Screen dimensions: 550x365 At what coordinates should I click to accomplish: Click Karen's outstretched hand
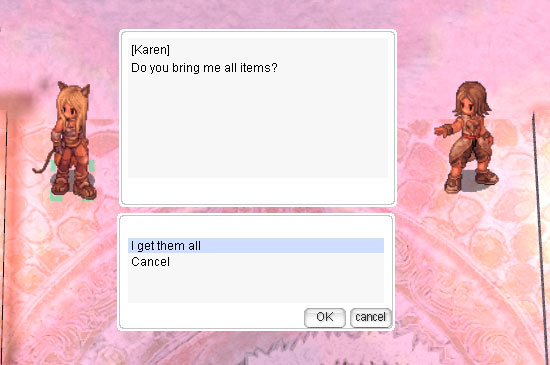pos(441,131)
